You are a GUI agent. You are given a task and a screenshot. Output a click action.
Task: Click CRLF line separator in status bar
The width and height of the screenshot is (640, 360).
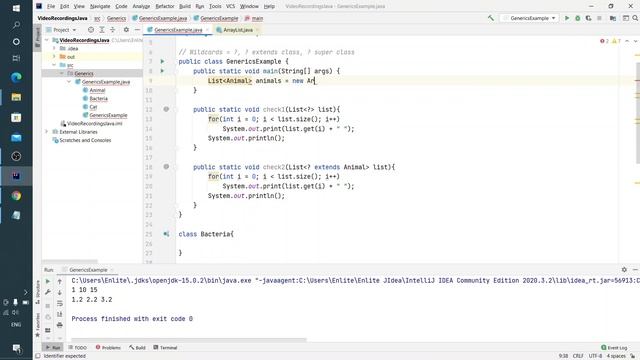point(578,356)
